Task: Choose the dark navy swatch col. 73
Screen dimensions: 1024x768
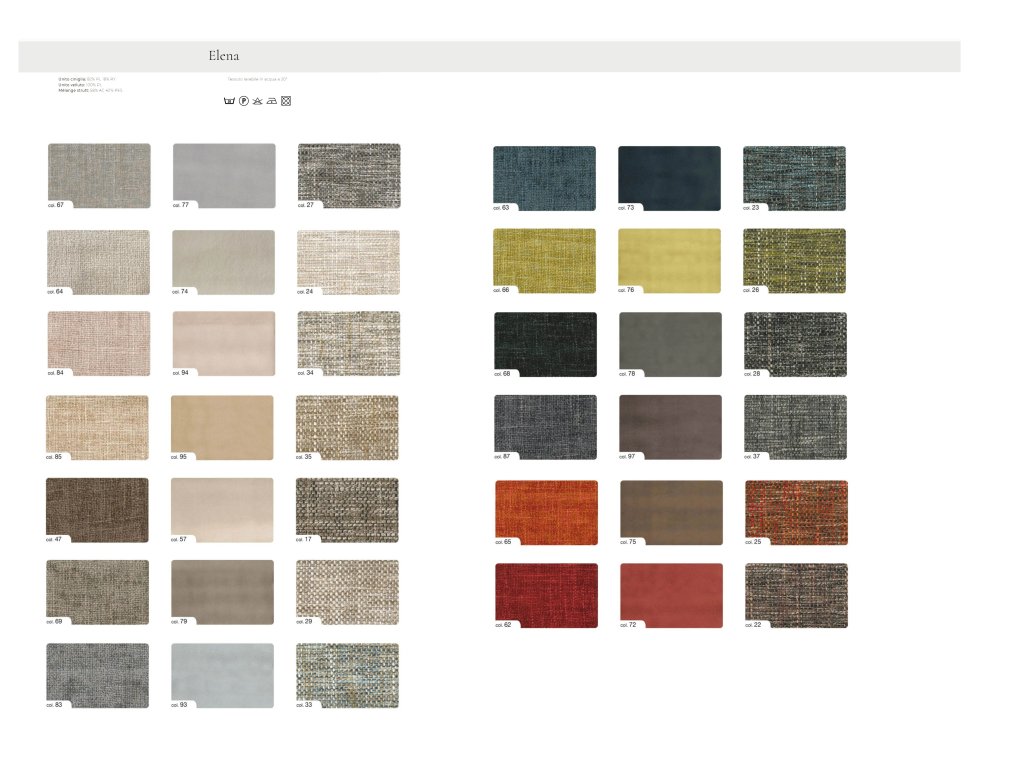Action: [x=669, y=178]
